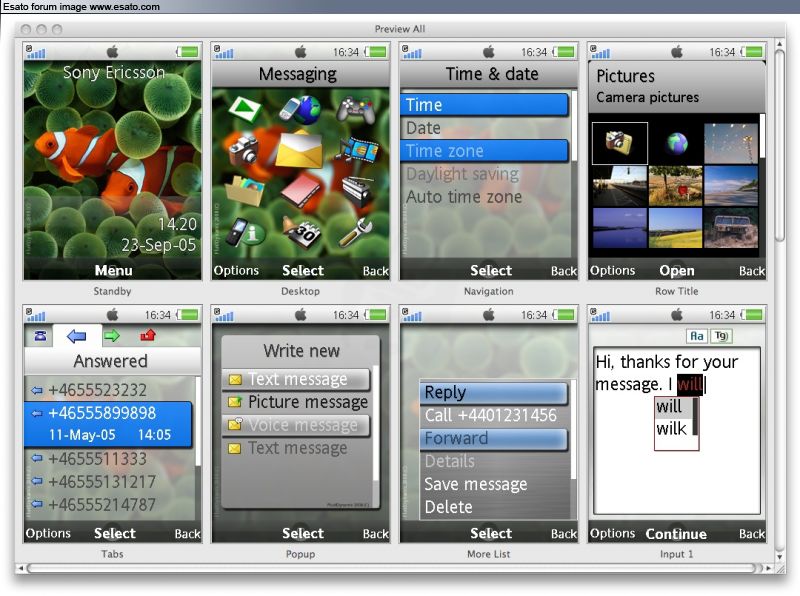Select the game controller entertainment icon

356,109
